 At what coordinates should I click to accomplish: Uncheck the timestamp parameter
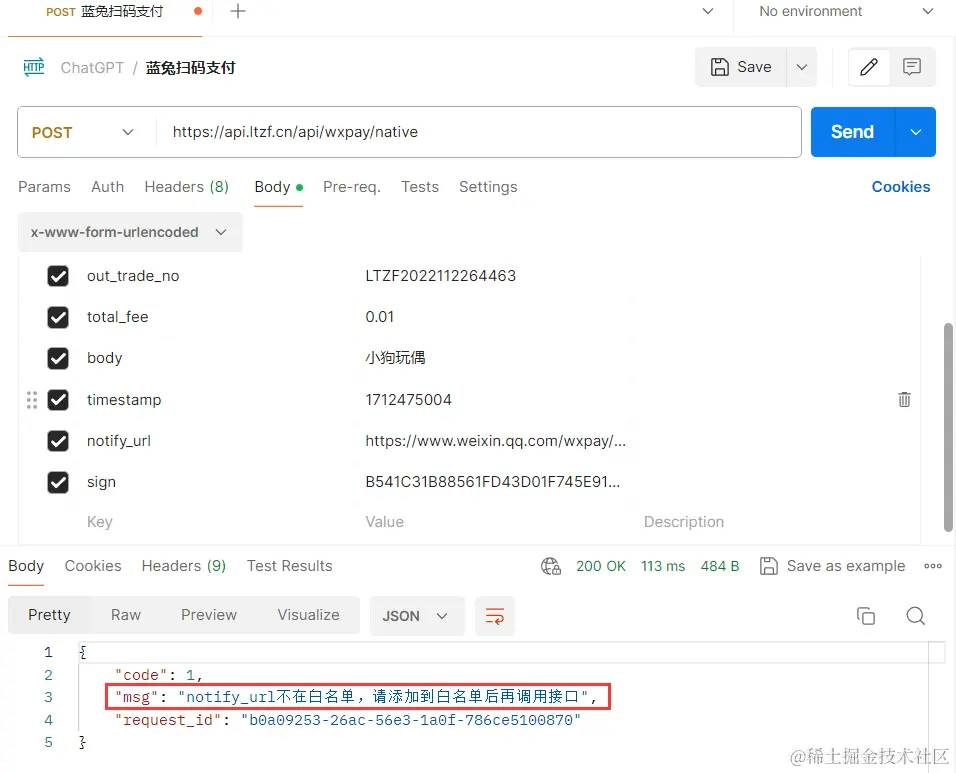tap(58, 400)
